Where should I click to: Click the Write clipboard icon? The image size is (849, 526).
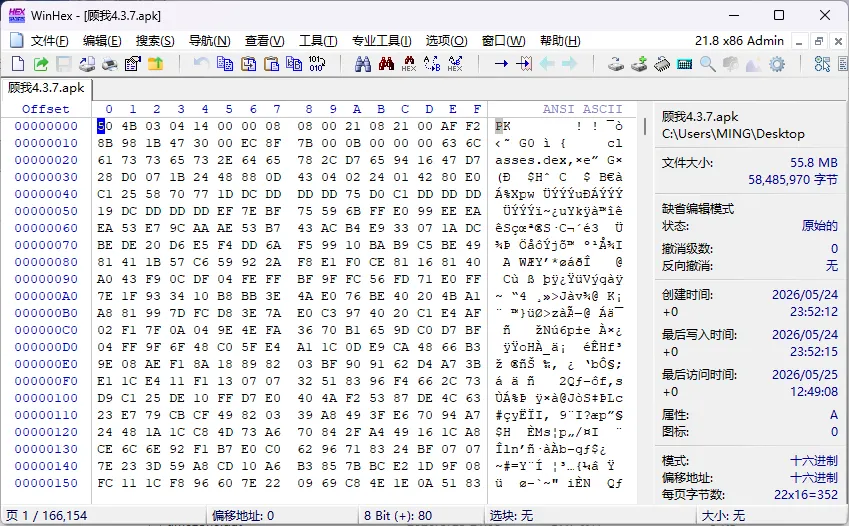point(248,64)
